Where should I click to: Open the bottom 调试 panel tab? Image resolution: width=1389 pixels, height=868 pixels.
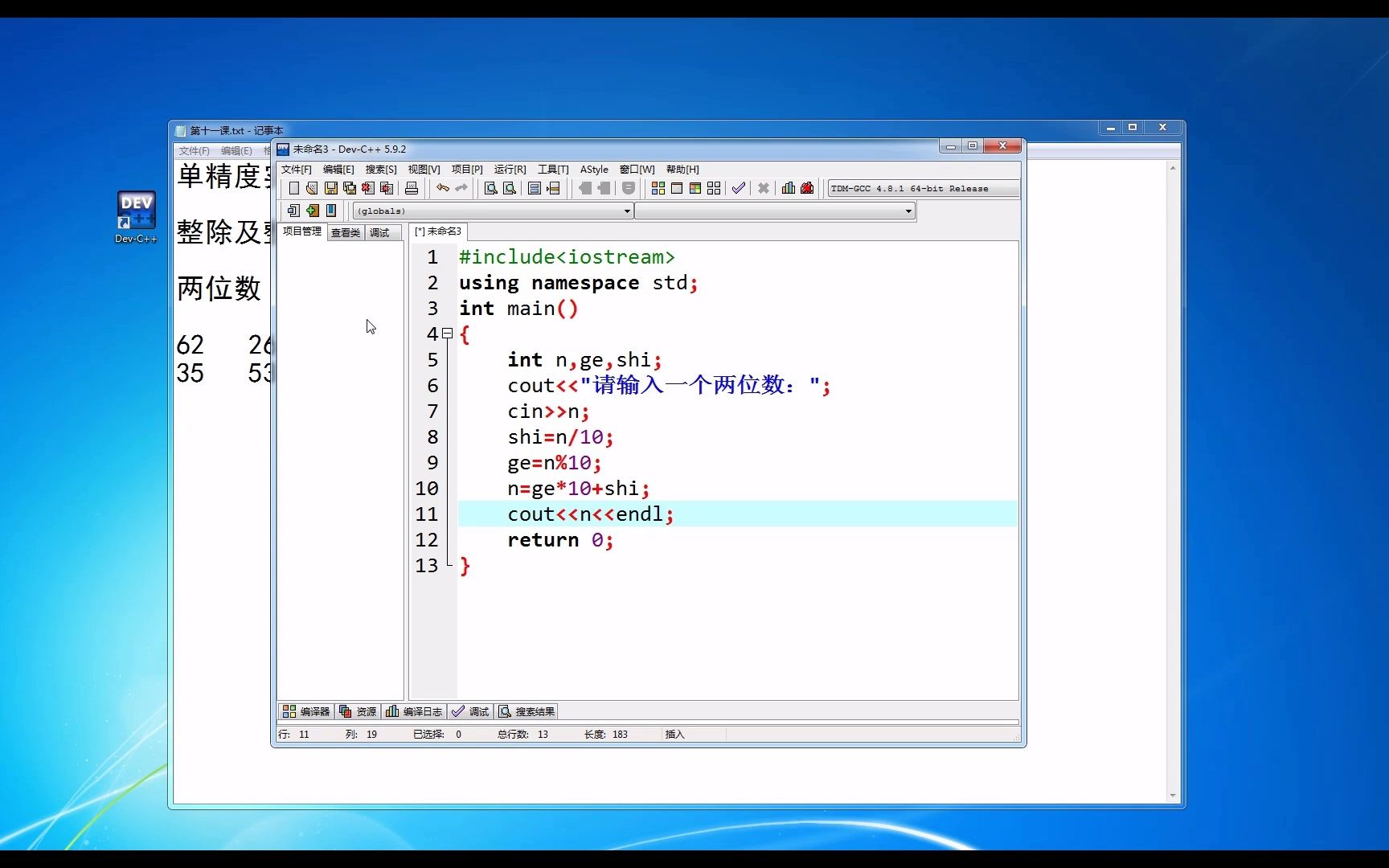coord(471,711)
